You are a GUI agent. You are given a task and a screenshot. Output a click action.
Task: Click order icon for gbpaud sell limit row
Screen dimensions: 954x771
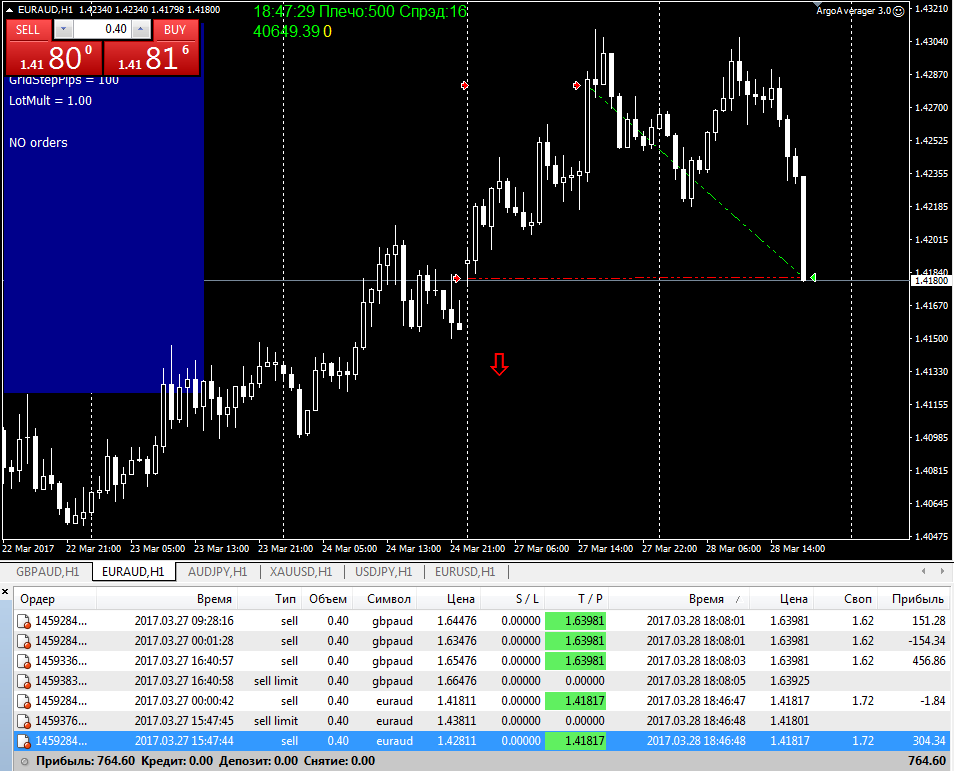coord(24,682)
